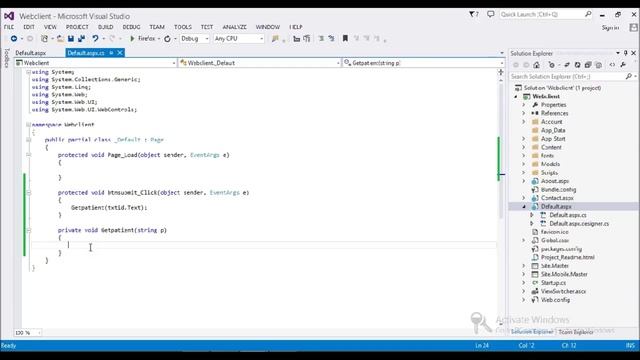Expand the References node
The height and width of the screenshot is (360, 640).
pyautogui.click(x=524, y=113)
